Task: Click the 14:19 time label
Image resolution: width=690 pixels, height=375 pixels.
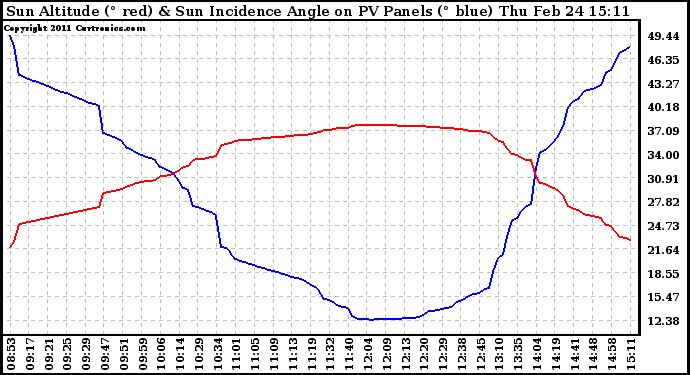Action: point(555,354)
